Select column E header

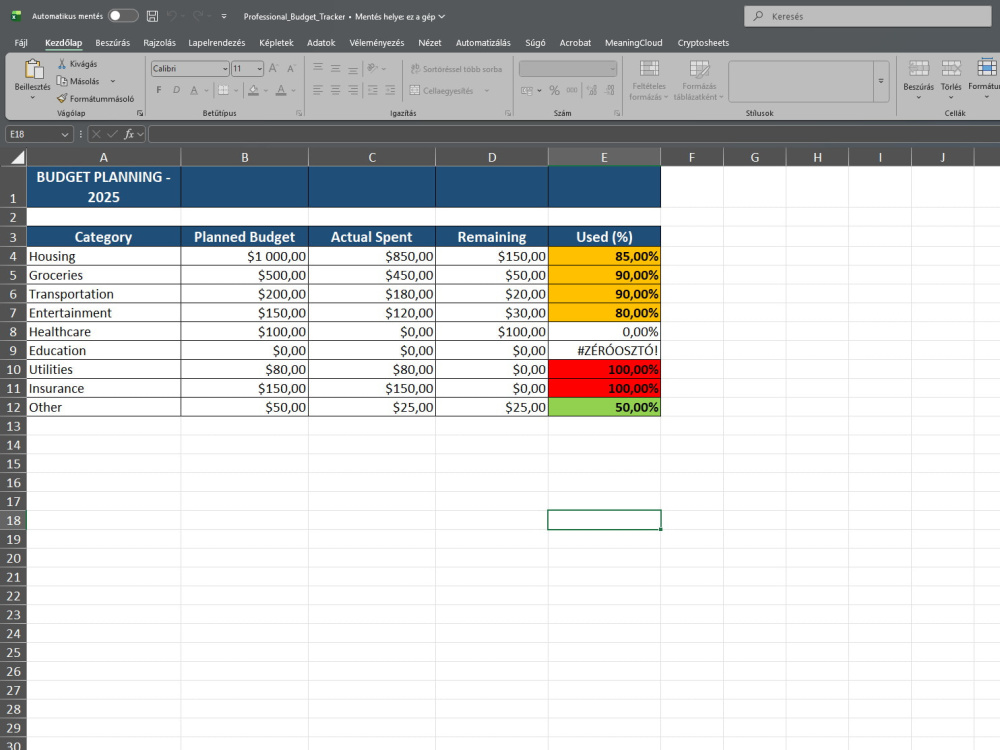pos(604,157)
